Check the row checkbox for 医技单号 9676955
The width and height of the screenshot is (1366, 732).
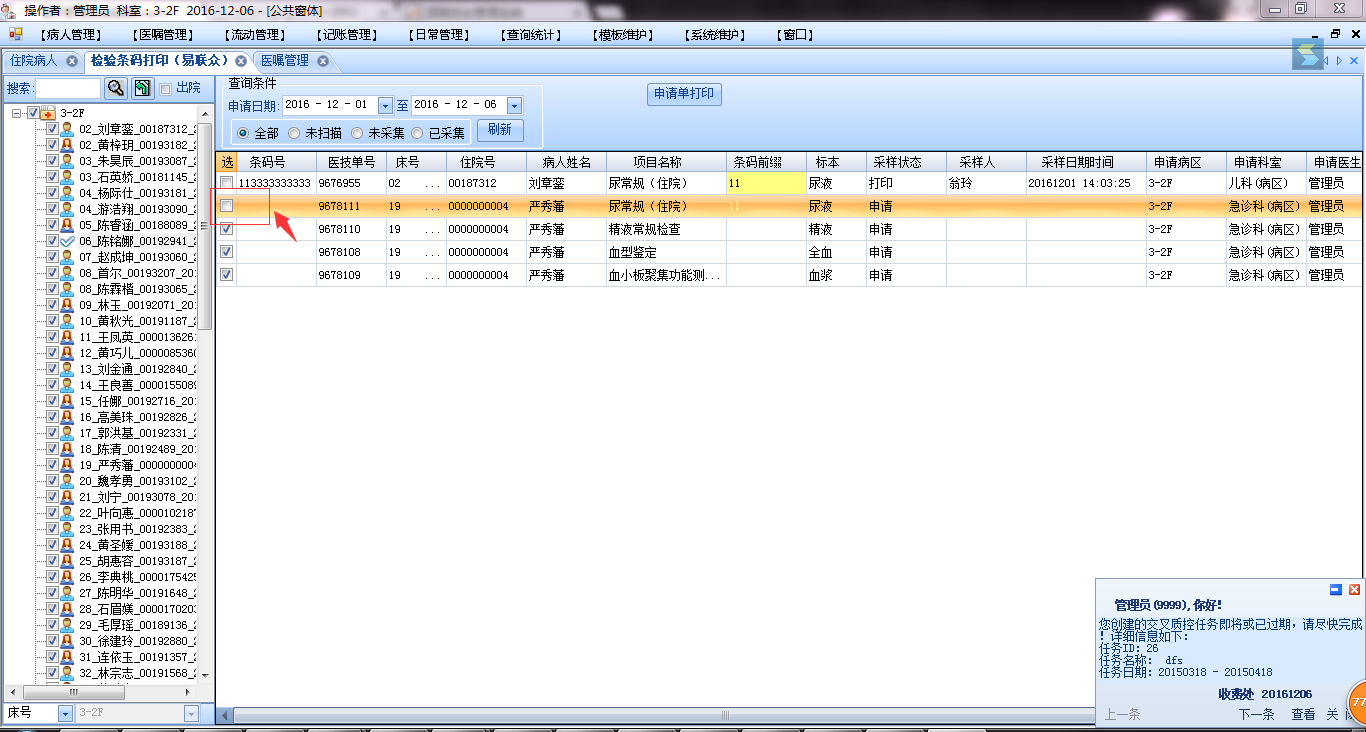click(x=227, y=183)
